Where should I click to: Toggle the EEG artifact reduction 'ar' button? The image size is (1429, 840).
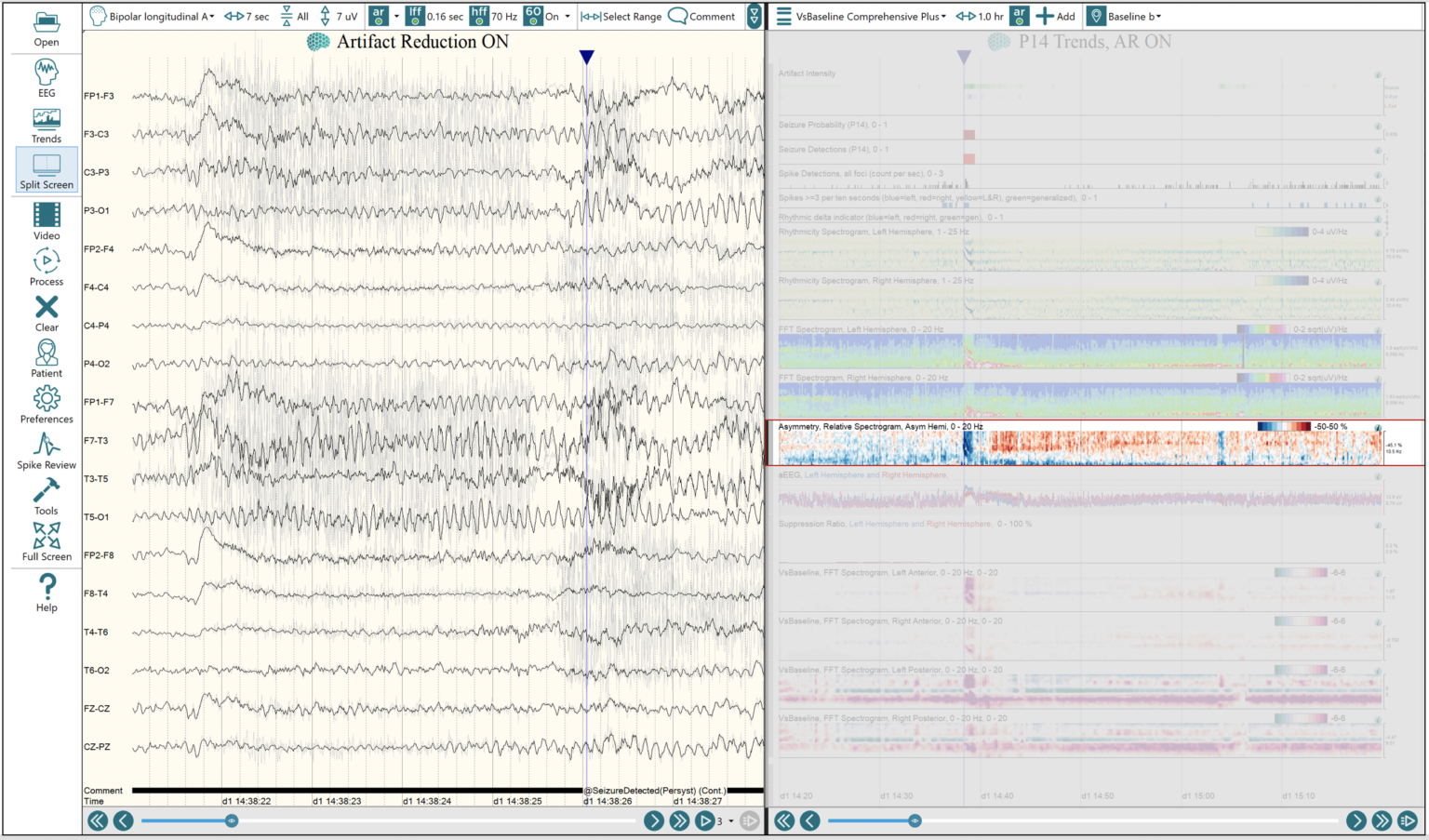point(379,16)
